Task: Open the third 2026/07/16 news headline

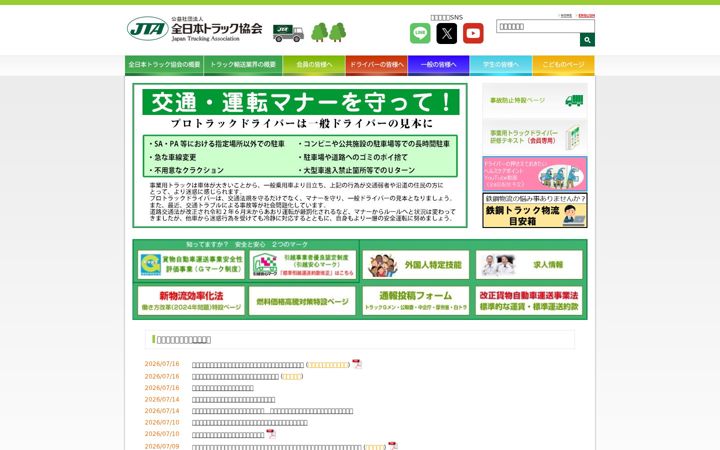Action: click(x=223, y=388)
